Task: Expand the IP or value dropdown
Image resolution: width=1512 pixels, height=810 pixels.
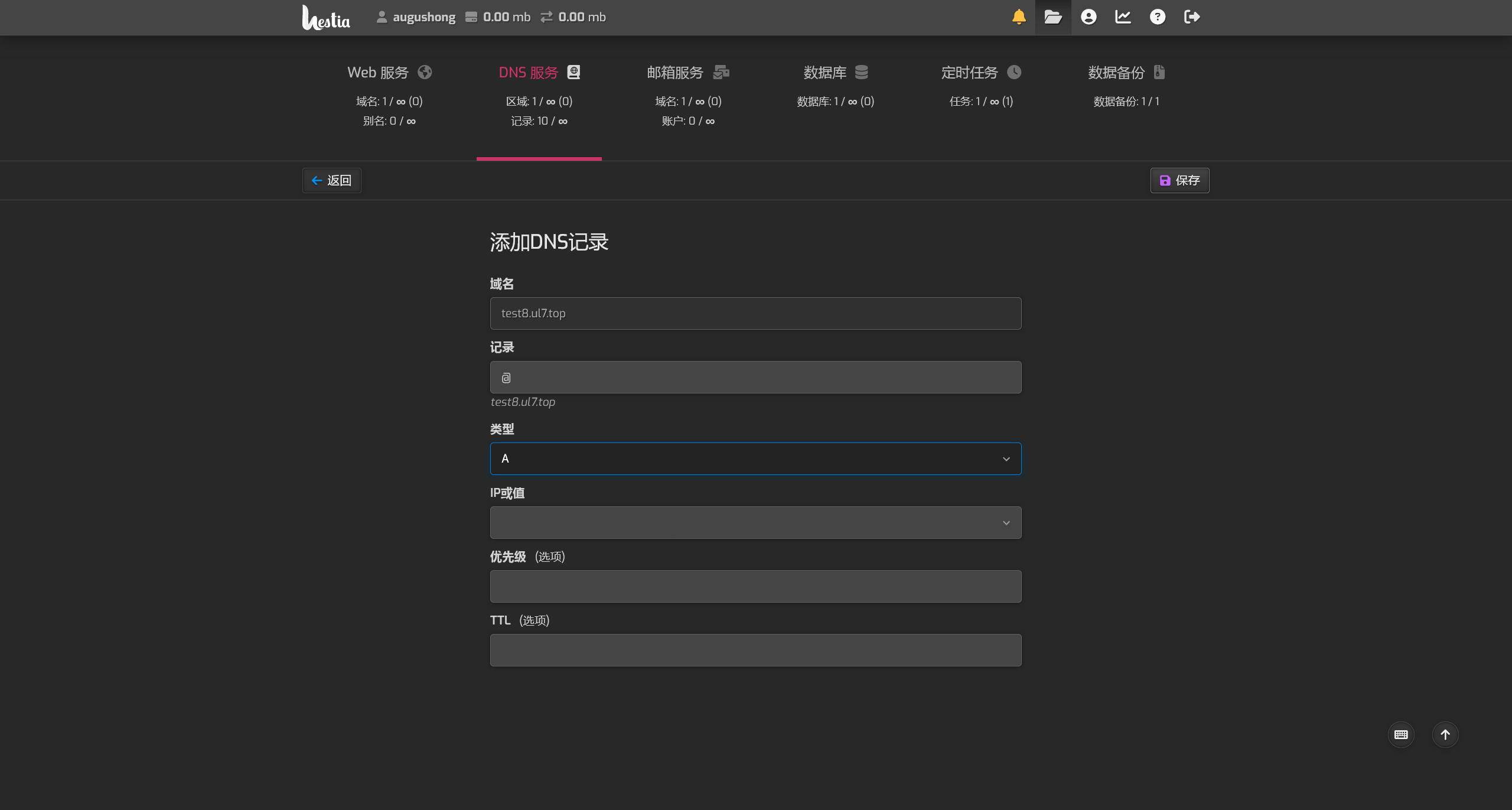Action: [755, 522]
